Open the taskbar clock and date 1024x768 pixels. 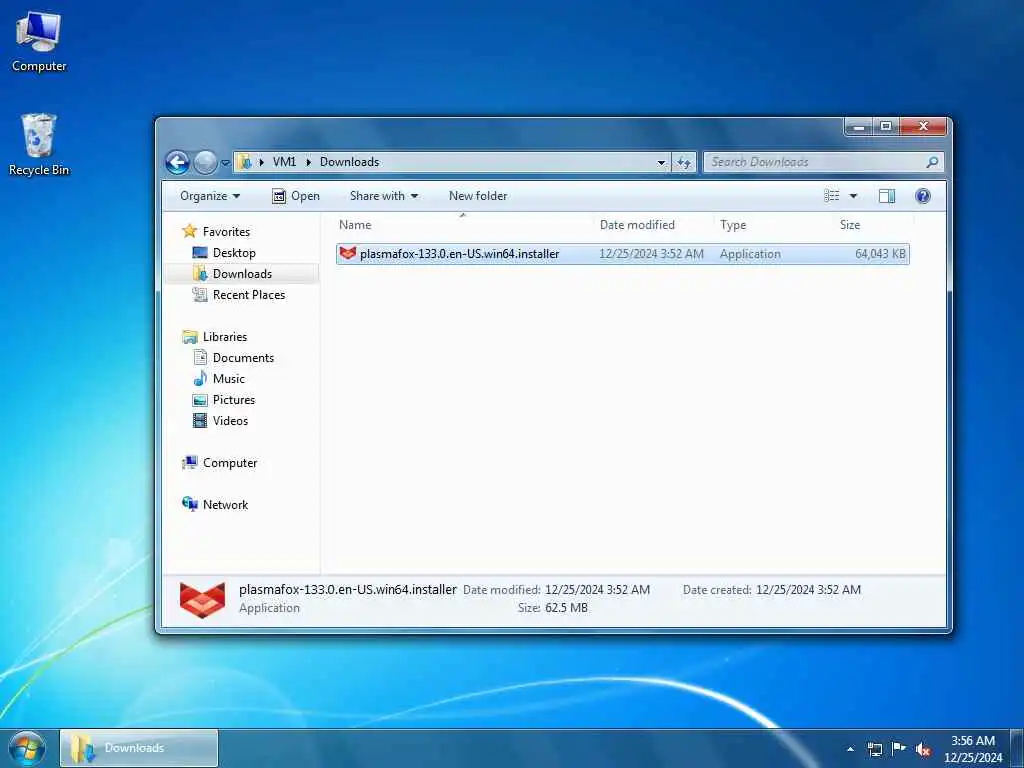point(973,749)
